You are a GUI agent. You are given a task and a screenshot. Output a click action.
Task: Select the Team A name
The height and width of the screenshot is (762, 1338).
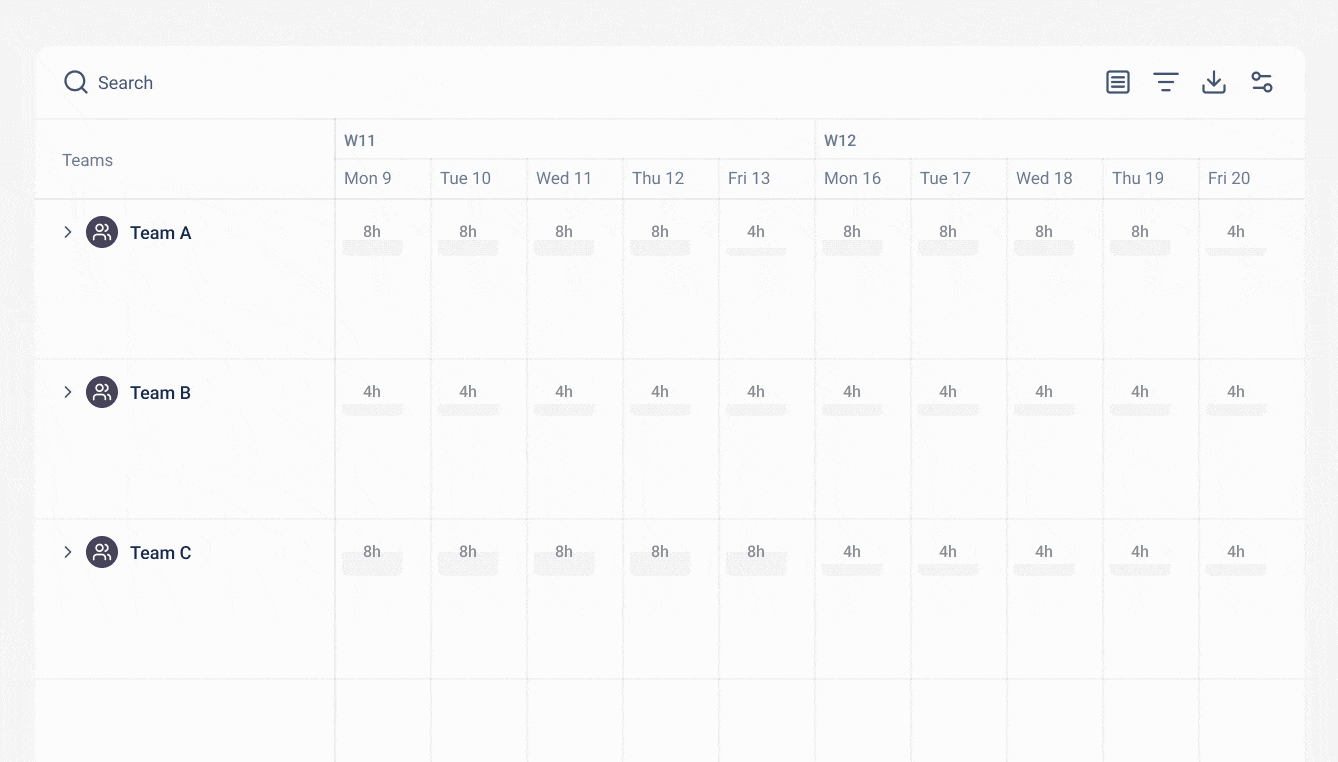tap(160, 233)
